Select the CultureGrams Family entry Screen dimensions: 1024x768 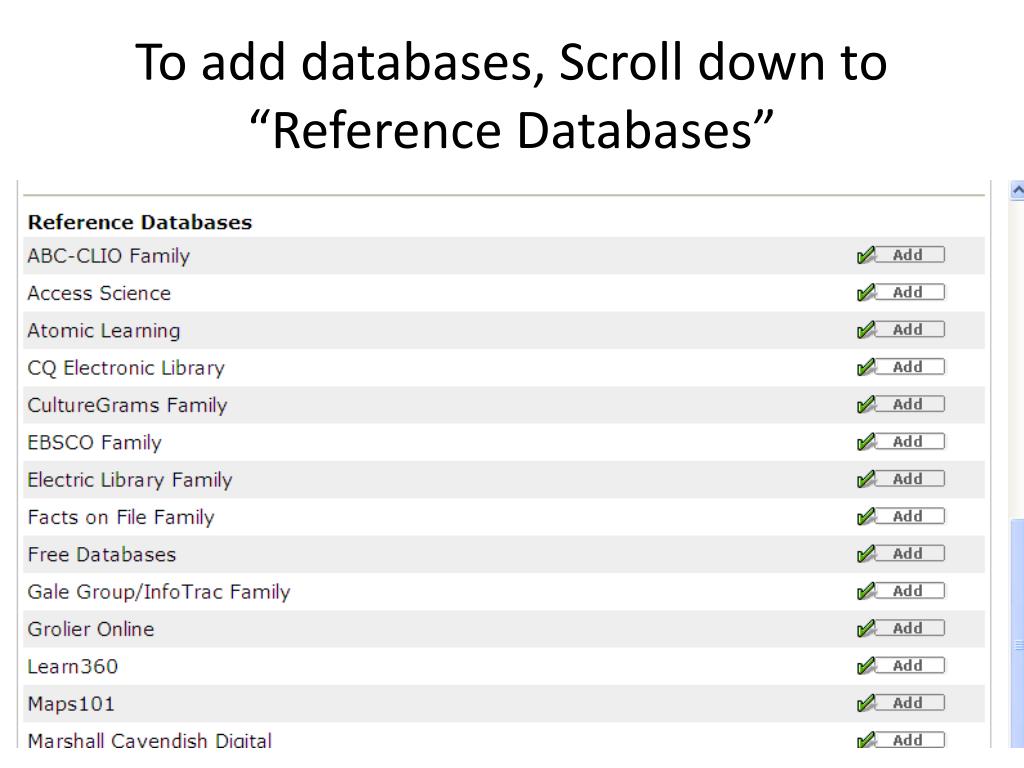coord(127,406)
